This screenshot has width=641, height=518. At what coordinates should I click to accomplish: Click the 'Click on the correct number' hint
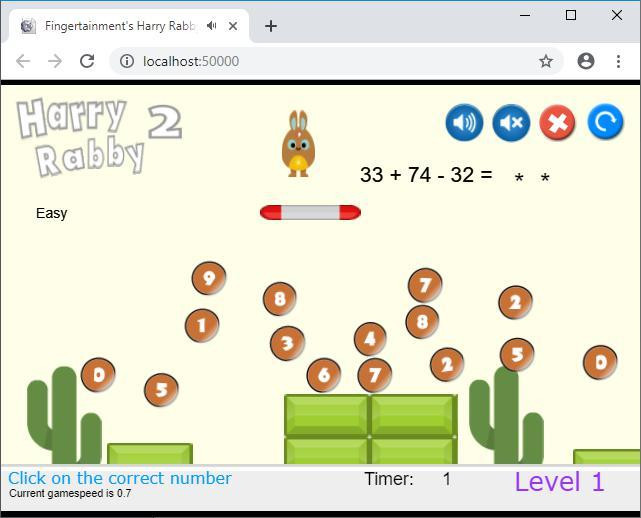tap(120, 478)
